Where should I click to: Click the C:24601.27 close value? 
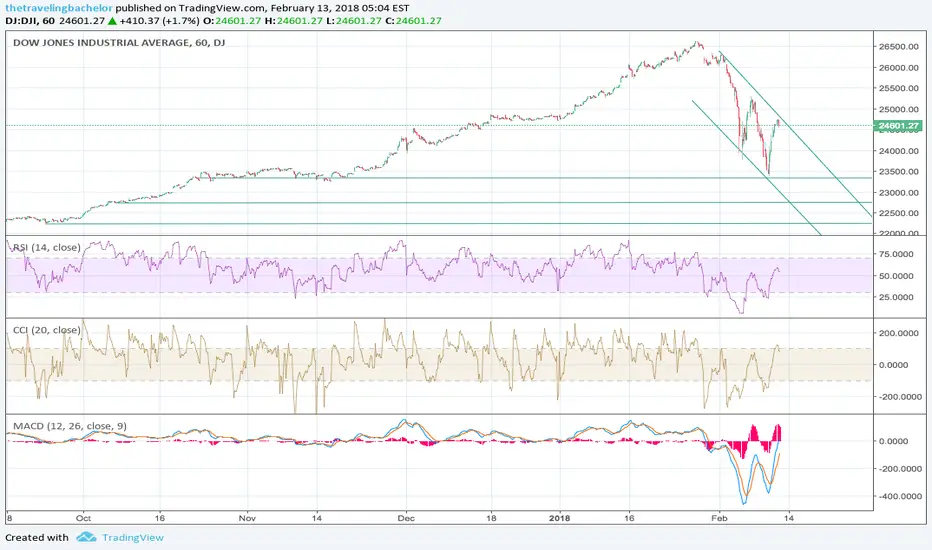click(x=413, y=21)
